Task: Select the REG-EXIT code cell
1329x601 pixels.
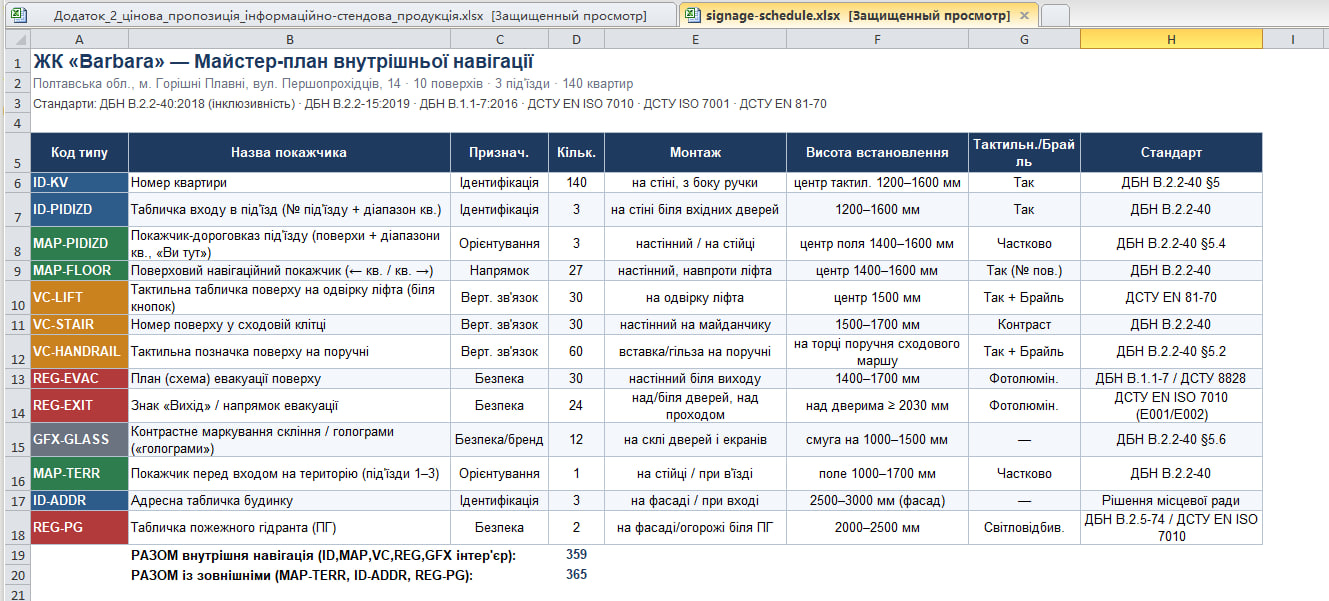Action: point(79,406)
